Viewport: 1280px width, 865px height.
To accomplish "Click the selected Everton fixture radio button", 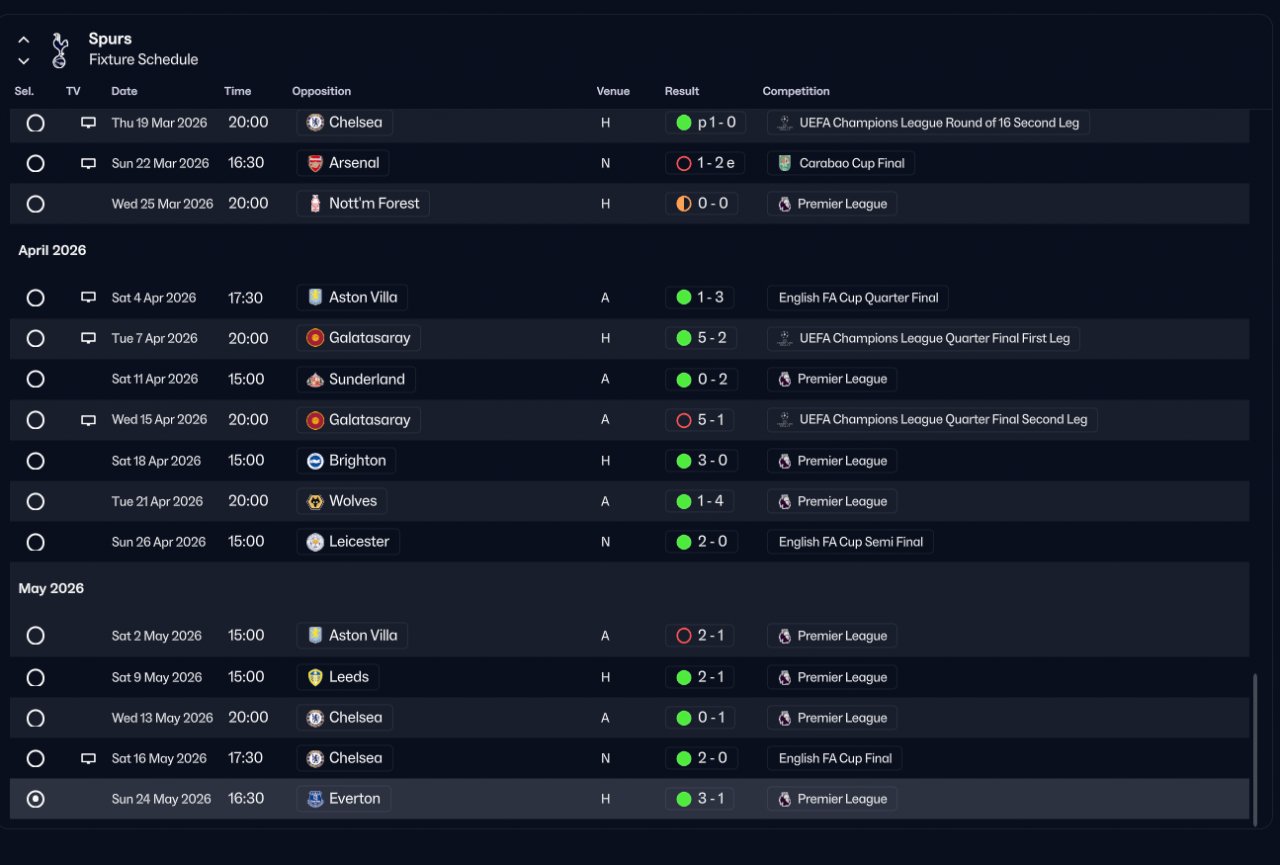I will coord(35,799).
